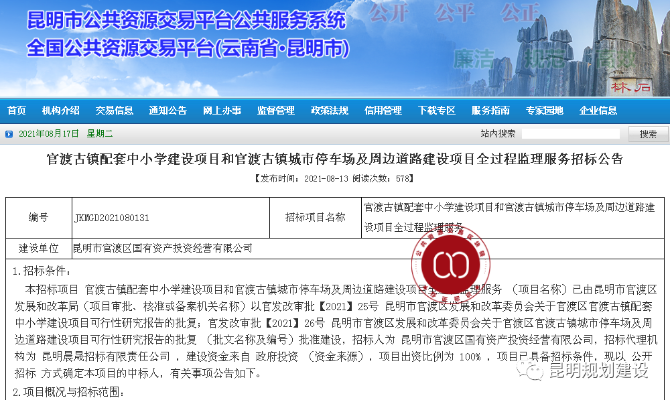Open the 专家园地 section
The height and width of the screenshot is (400, 670).
coord(543,110)
